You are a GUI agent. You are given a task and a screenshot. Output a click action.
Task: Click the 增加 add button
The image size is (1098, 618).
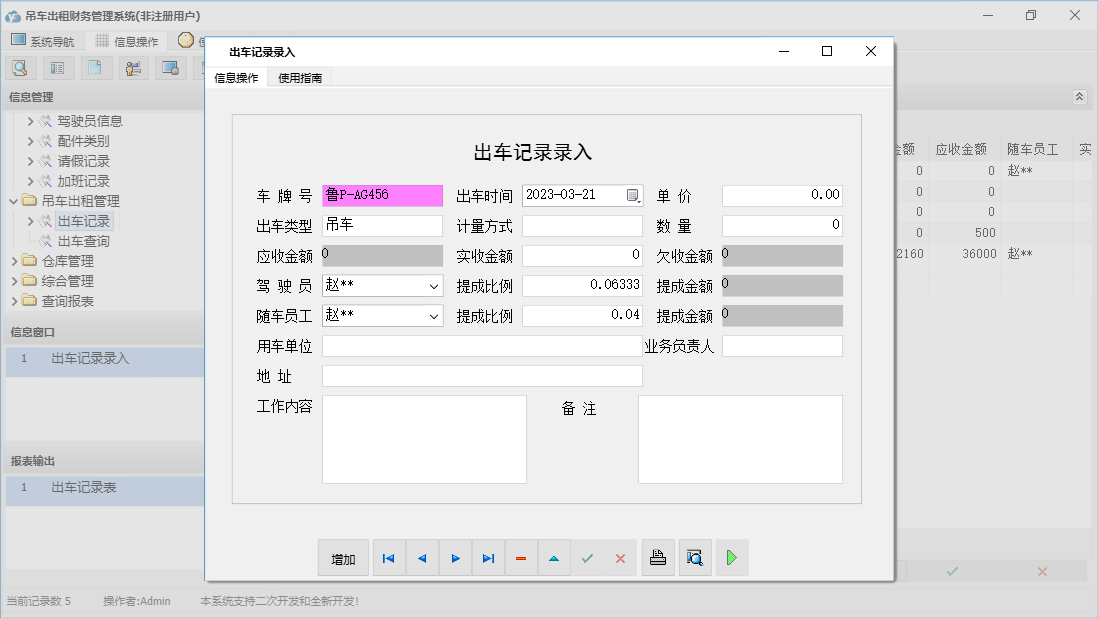[x=343, y=558]
